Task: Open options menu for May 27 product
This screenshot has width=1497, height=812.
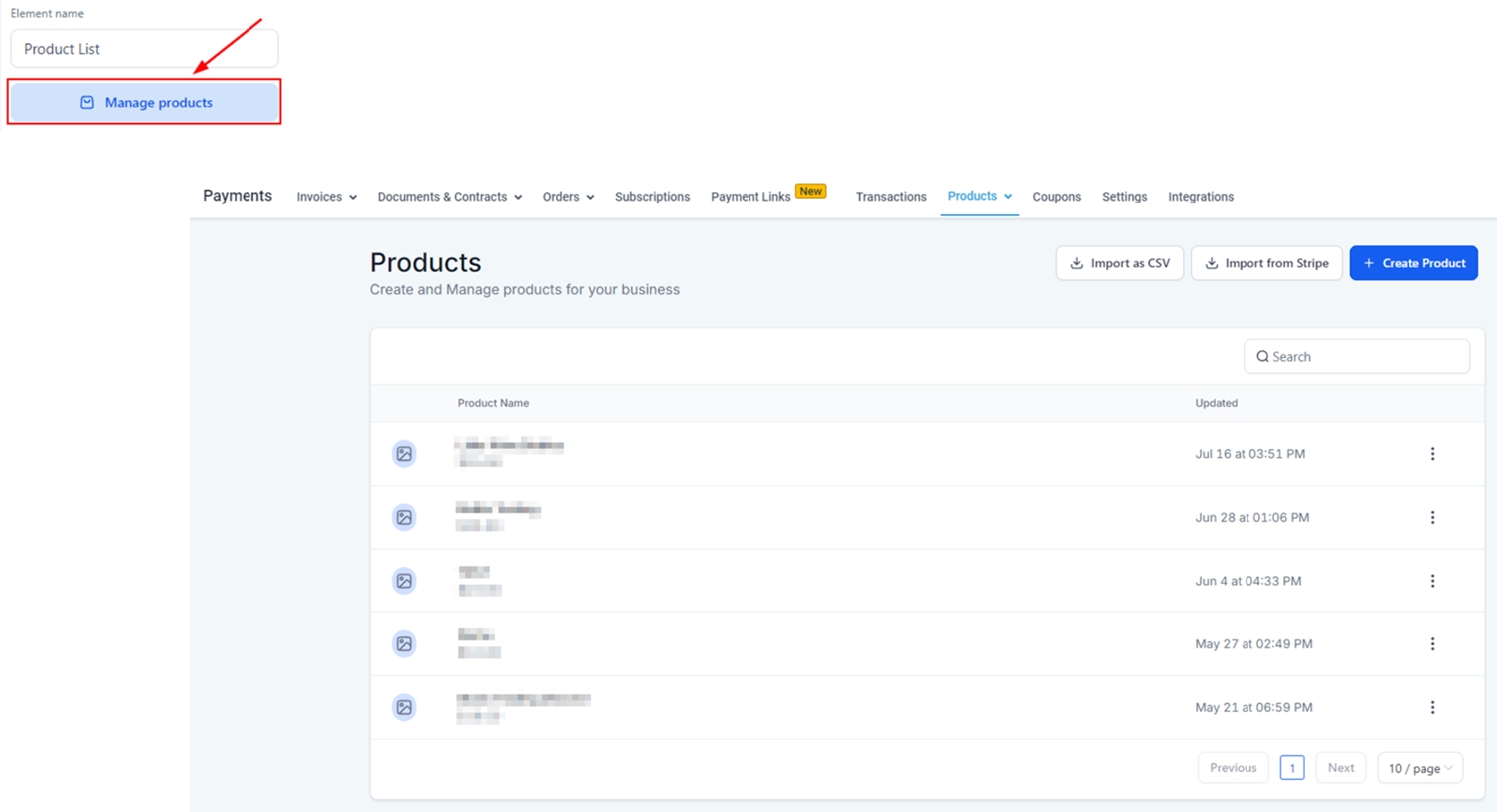Action: pos(1432,644)
